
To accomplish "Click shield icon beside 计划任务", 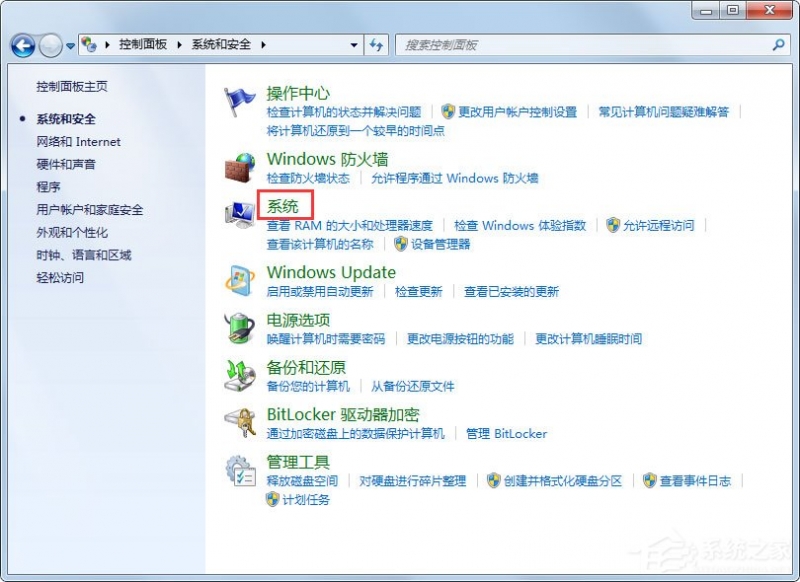I will click(x=272, y=499).
